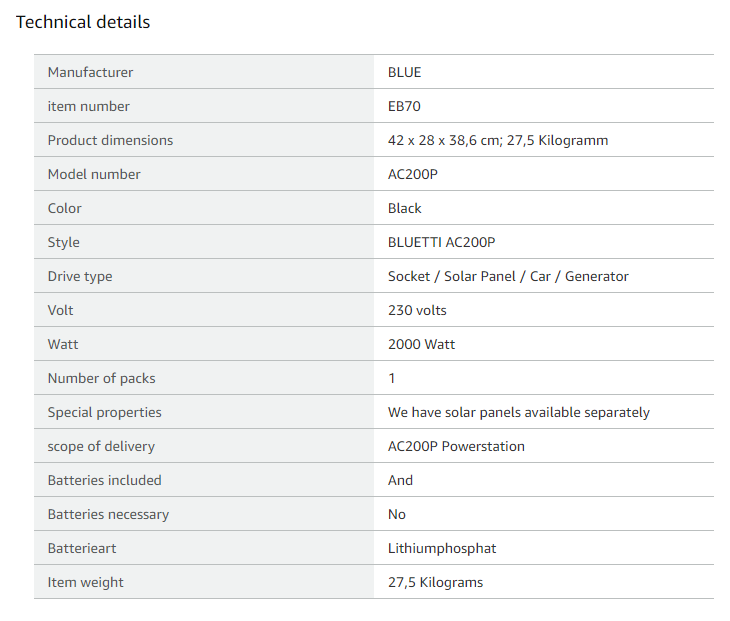Select the Drive type label

80,276
